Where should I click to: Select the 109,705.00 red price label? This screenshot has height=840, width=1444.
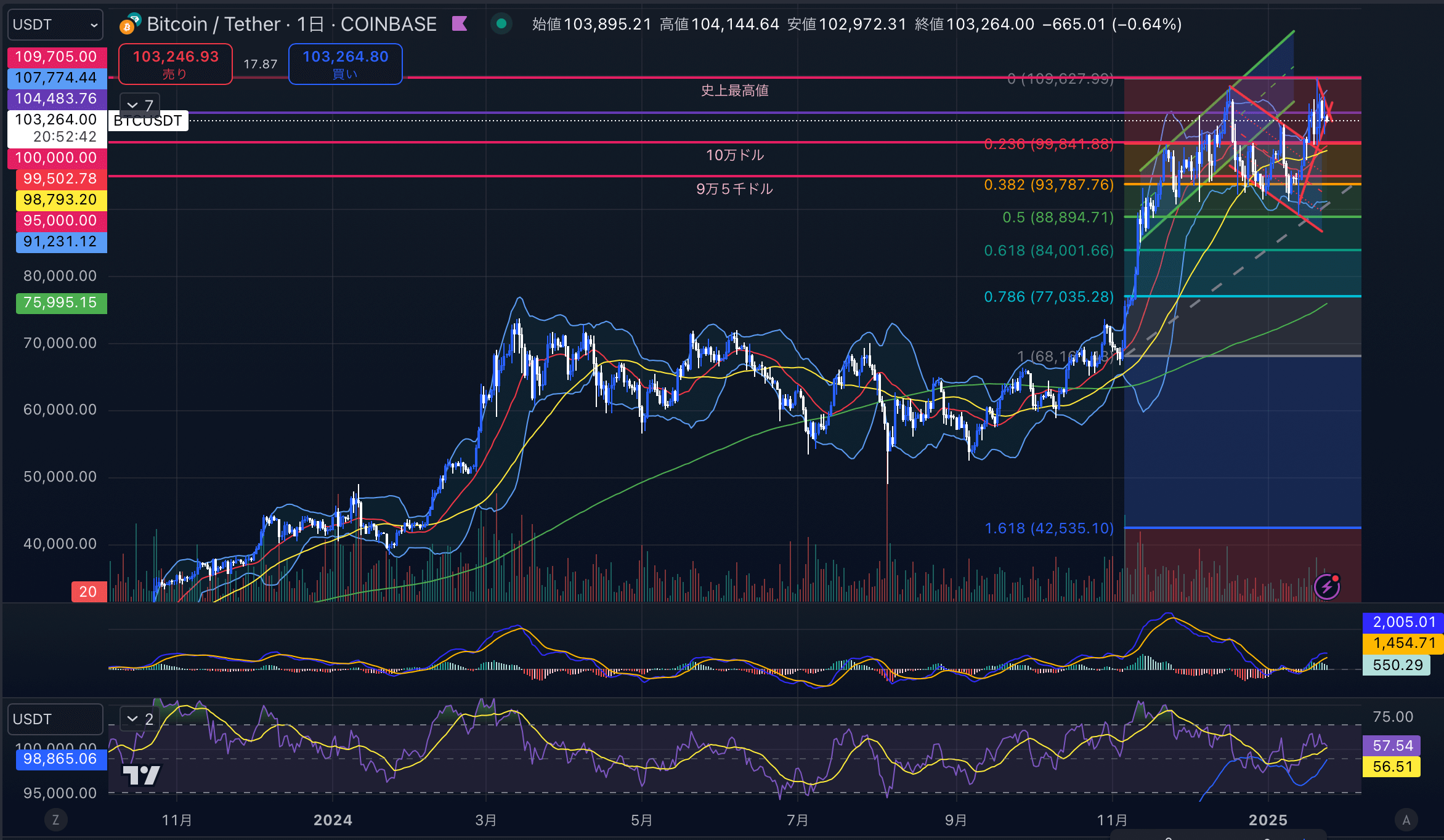point(57,57)
